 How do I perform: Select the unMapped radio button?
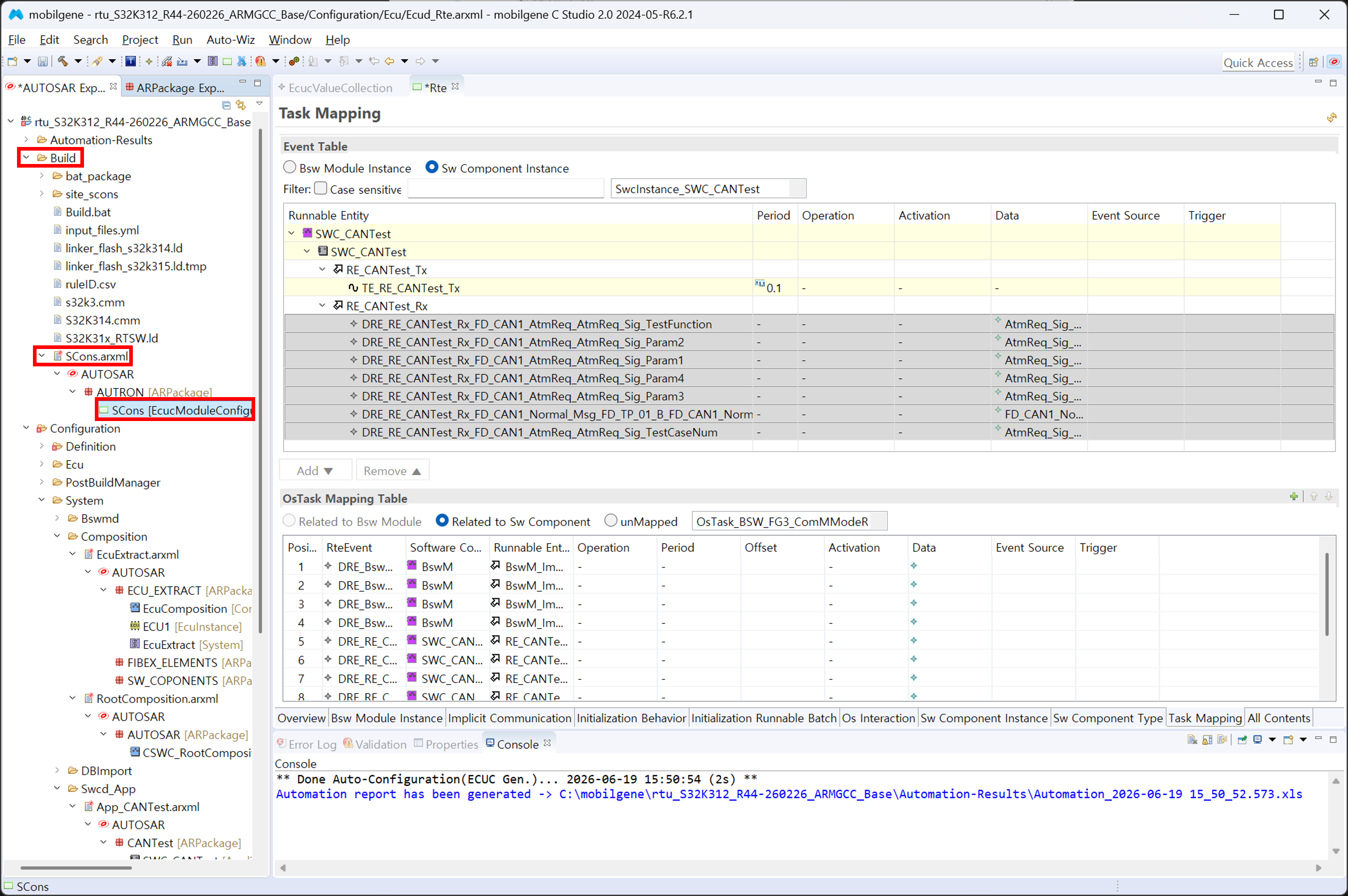(611, 521)
